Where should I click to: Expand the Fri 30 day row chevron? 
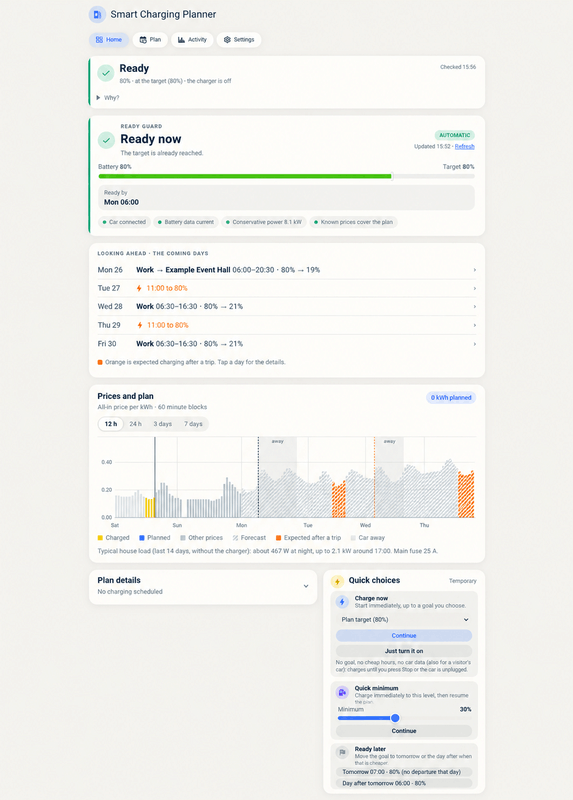tap(475, 344)
